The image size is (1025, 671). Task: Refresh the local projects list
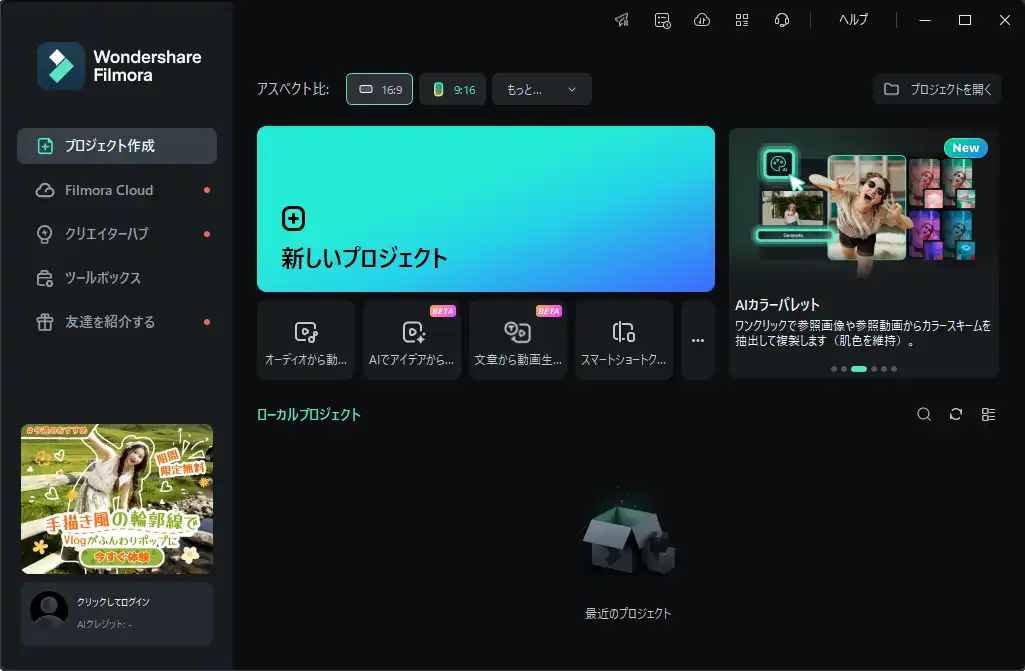(956, 414)
